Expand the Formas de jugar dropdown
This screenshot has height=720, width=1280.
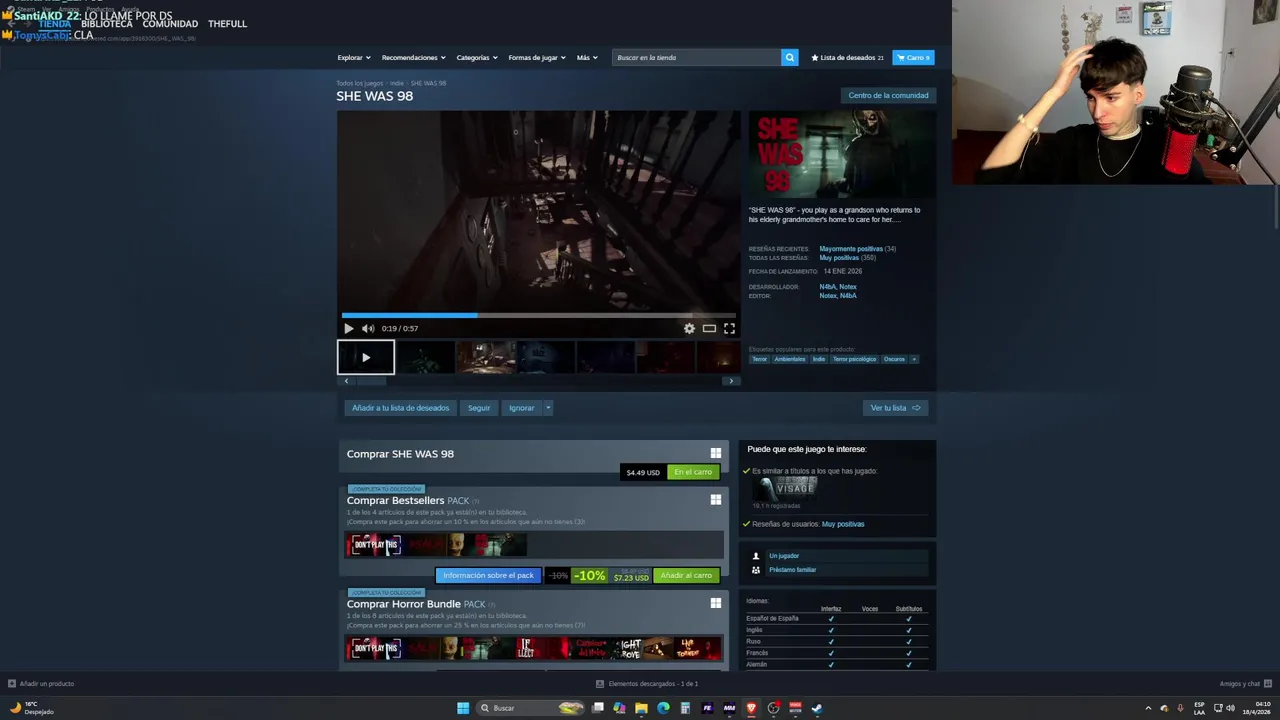coord(537,57)
